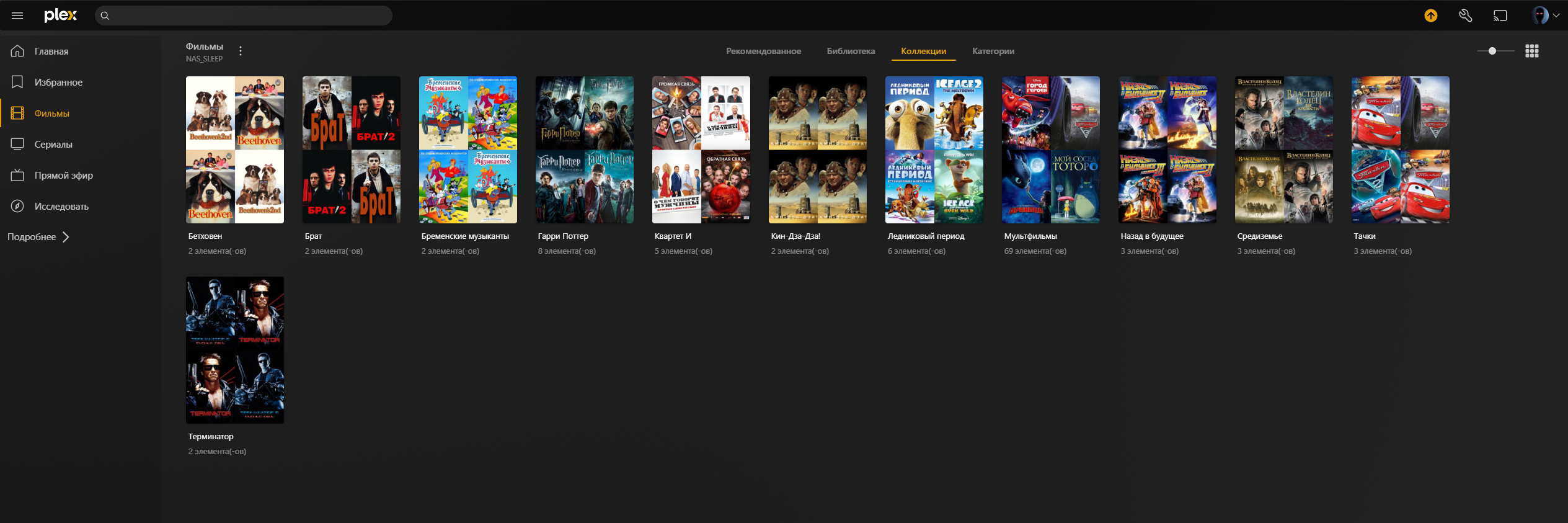Open the Бетховен collection poster
Viewport: 1568px width, 523px height.
pyautogui.click(x=235, y=150)
